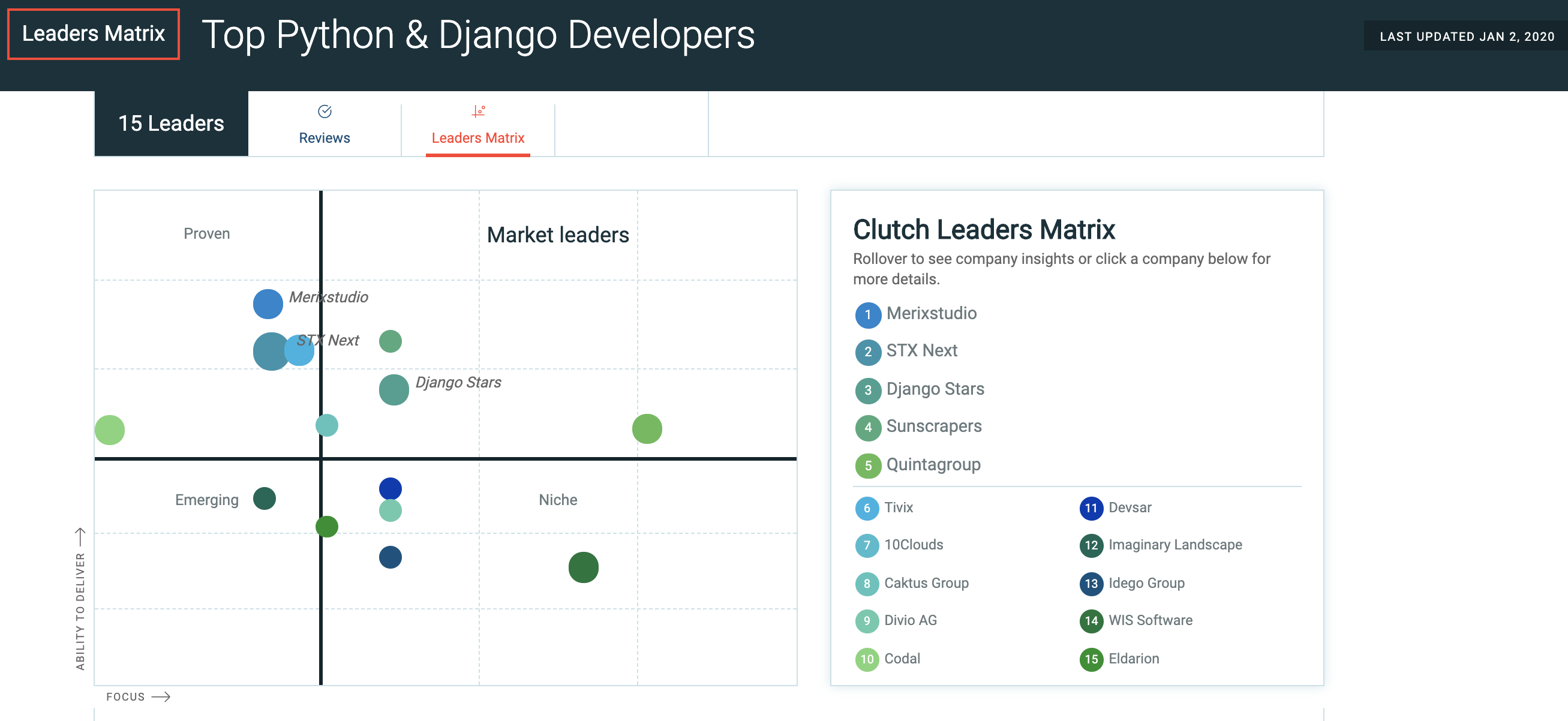The image size is (1568, 721).
Task: Select the 15 Leaders tab
Action: click(171, 124)
